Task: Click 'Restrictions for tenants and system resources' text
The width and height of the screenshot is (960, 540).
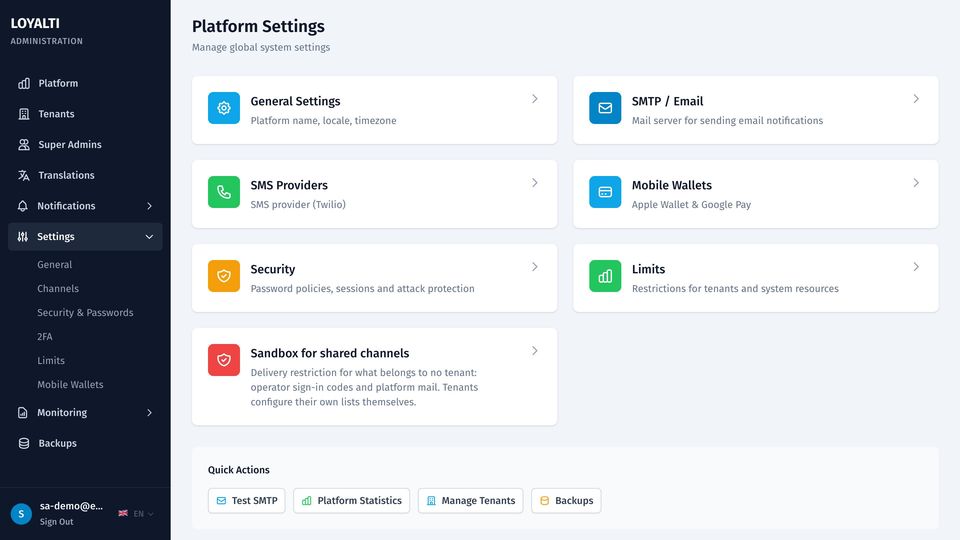Action: click(735, 288)
